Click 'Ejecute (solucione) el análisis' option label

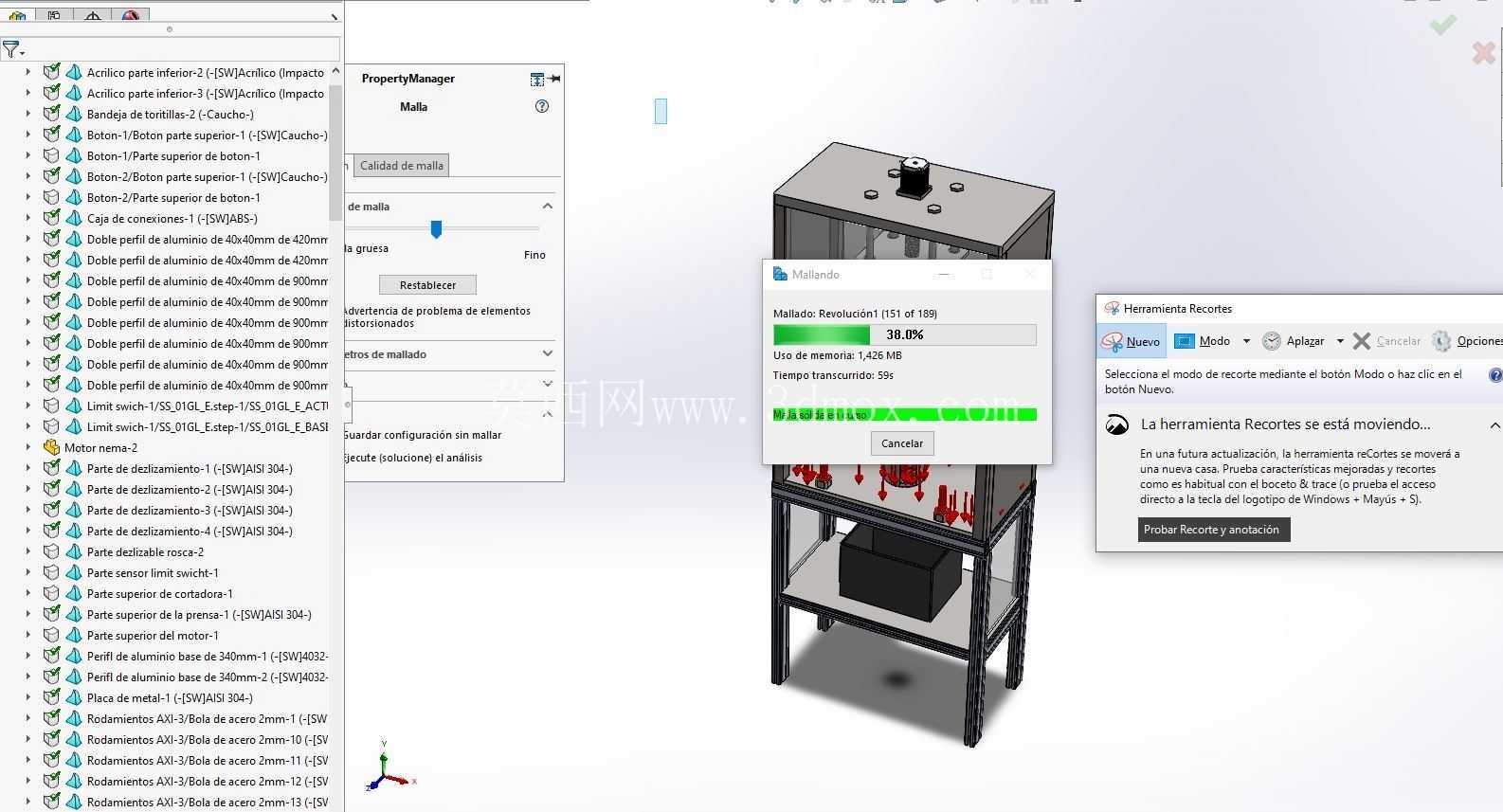tap(412, 458)
